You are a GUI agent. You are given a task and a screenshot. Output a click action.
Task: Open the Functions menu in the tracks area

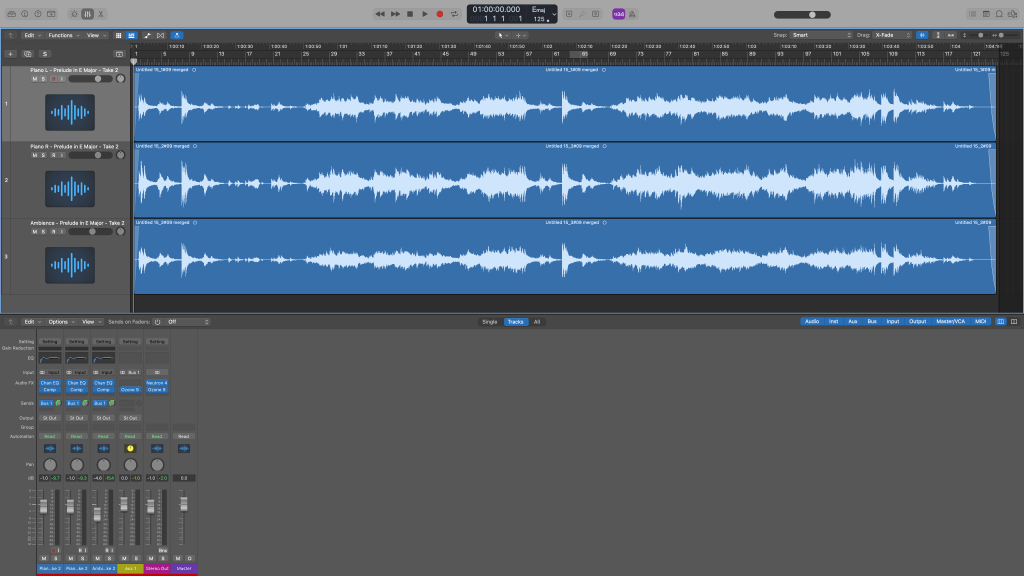point(62,35)
